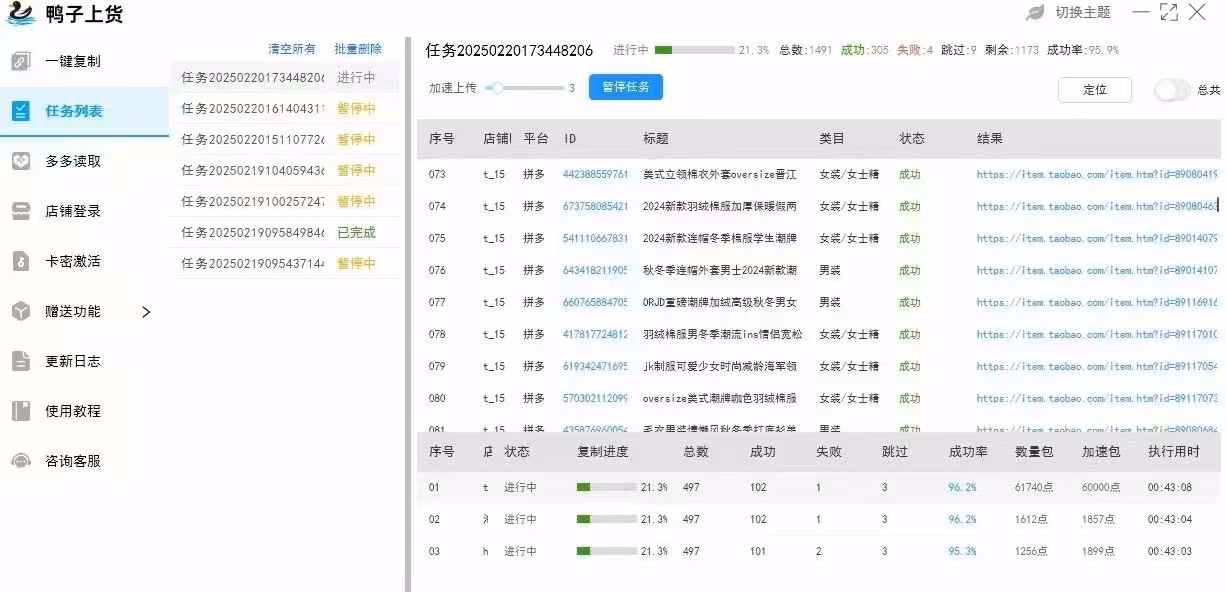Click title text jk制服可爱少女 in row 079
Image resolution: width=1226 pixels, height=592 pixels.
[720, 367]
